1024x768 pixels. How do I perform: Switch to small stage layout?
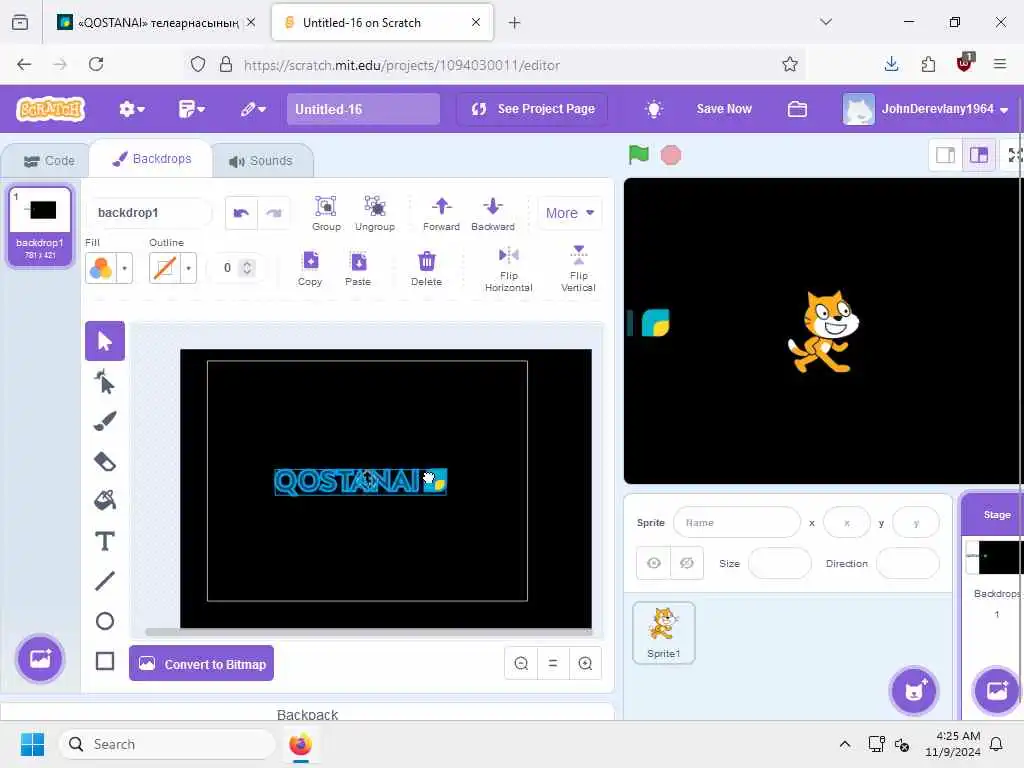tap(946, 155)
